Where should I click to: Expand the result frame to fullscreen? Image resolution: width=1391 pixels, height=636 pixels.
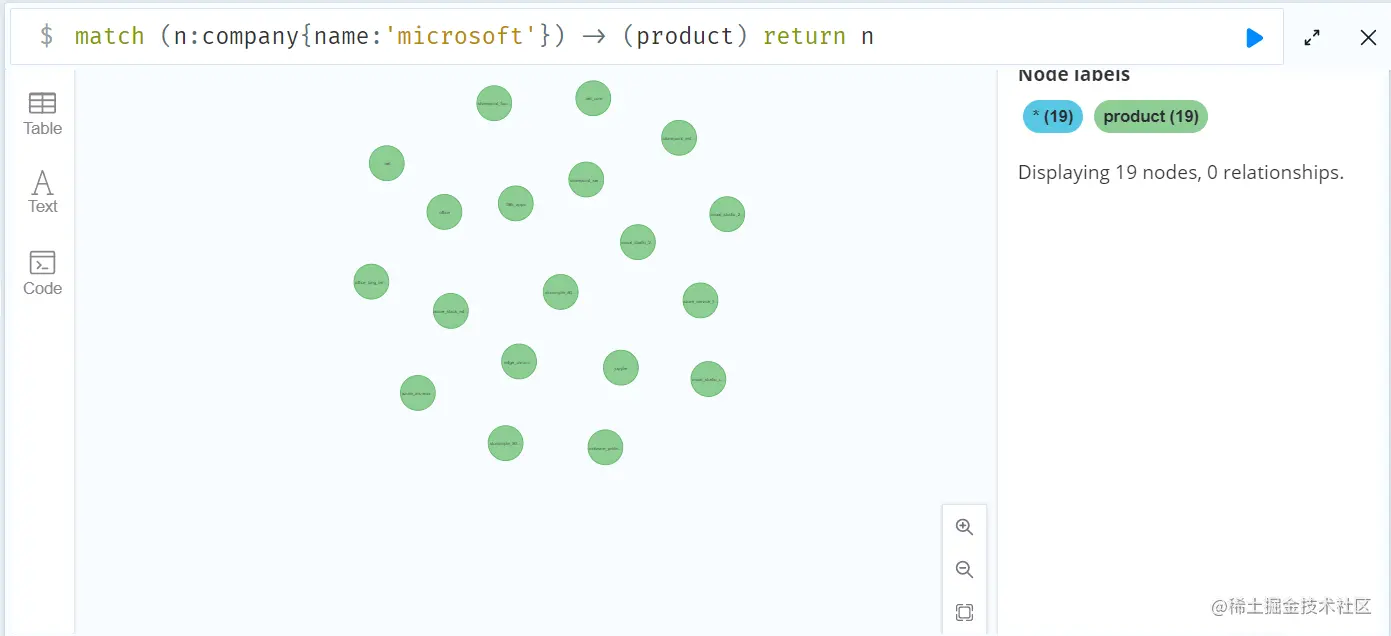coord(1312,38)
